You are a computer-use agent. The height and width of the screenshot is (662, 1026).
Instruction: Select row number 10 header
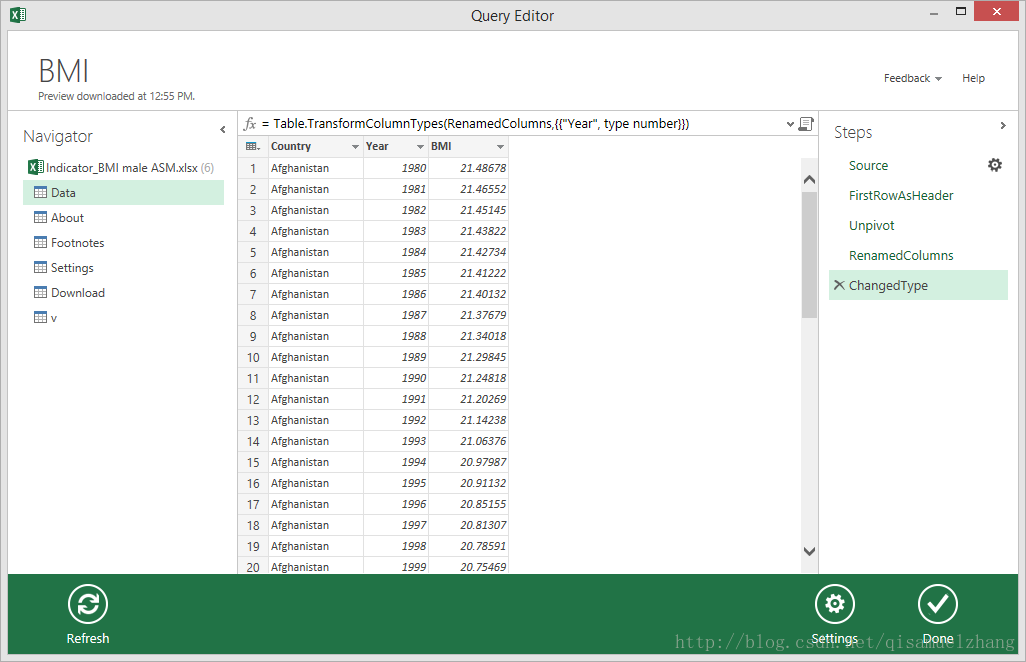pos(253,357)
